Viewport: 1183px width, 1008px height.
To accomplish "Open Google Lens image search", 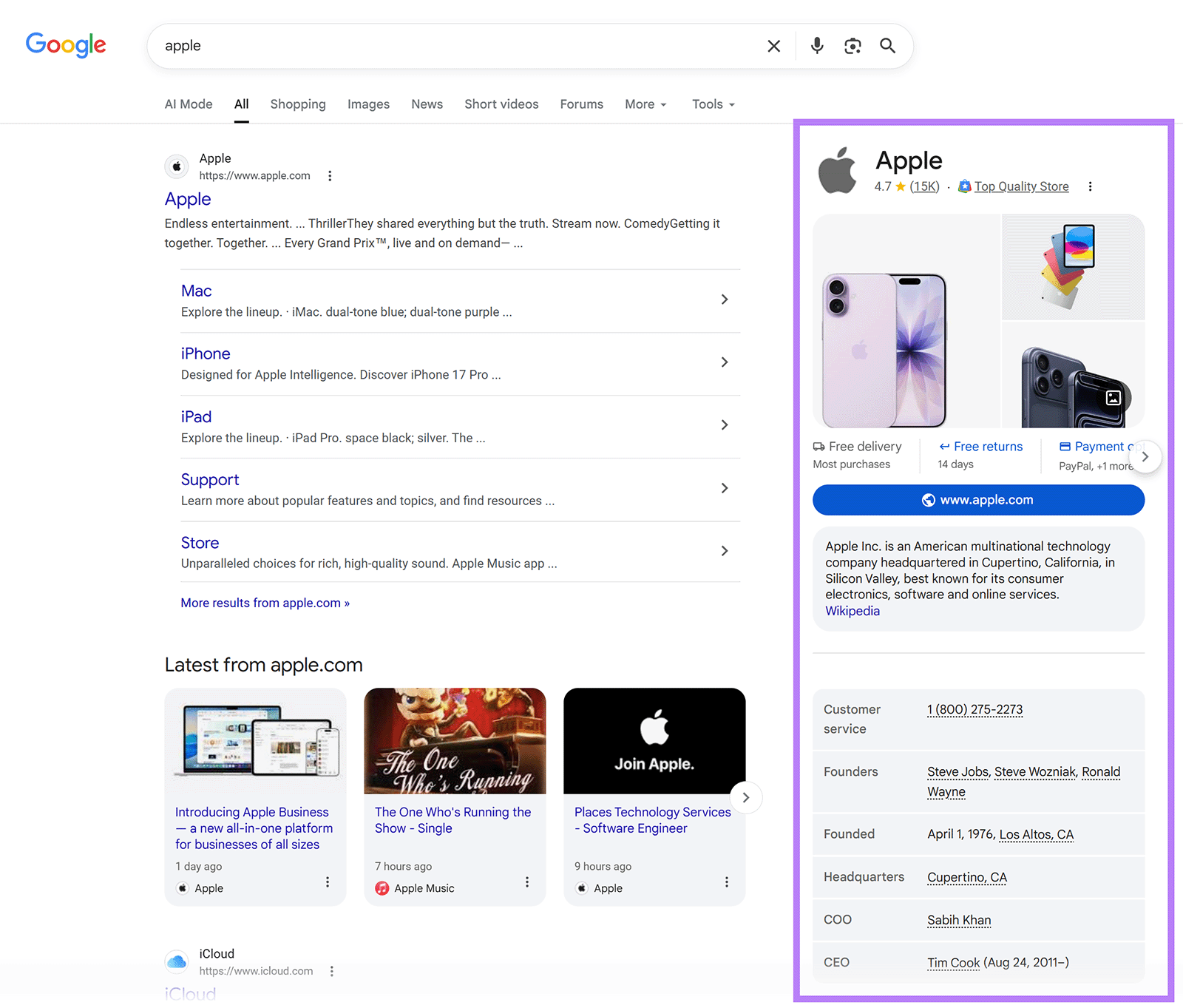I will pyautogui.click(x=852, y=45).
